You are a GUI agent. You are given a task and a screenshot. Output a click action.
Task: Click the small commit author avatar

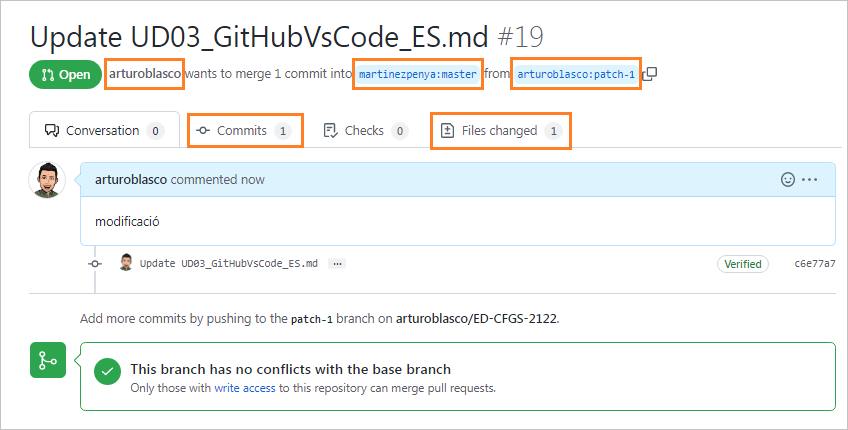(x=126, y=262)
